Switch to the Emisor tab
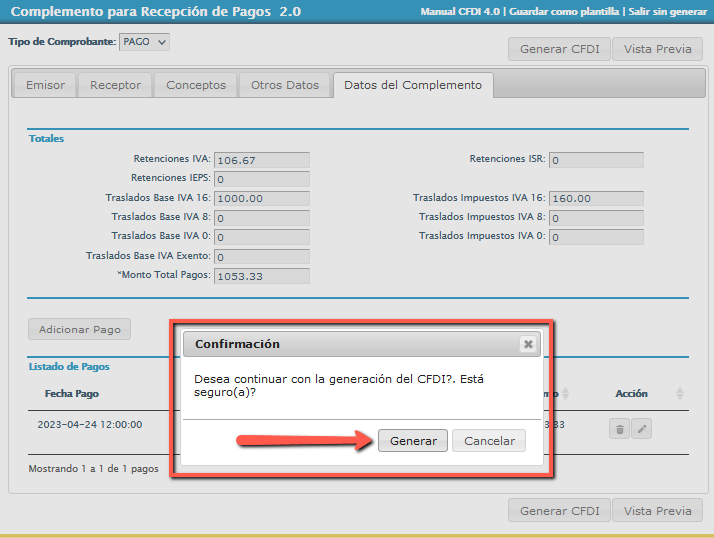The width and height of the screenshot is (714, 538). click(45, 85)
